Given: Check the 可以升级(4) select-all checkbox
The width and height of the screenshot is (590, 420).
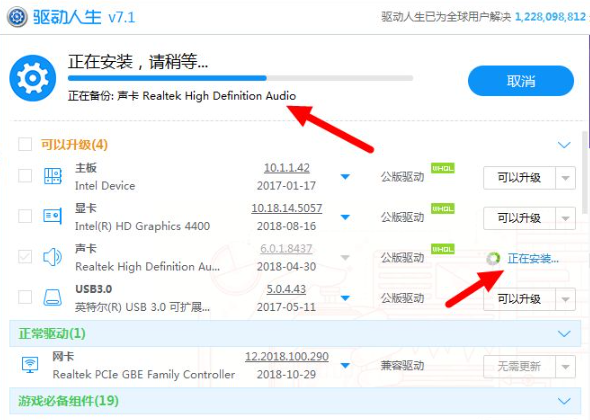Looking at the screenshot, I should click(x=25, y=144).
